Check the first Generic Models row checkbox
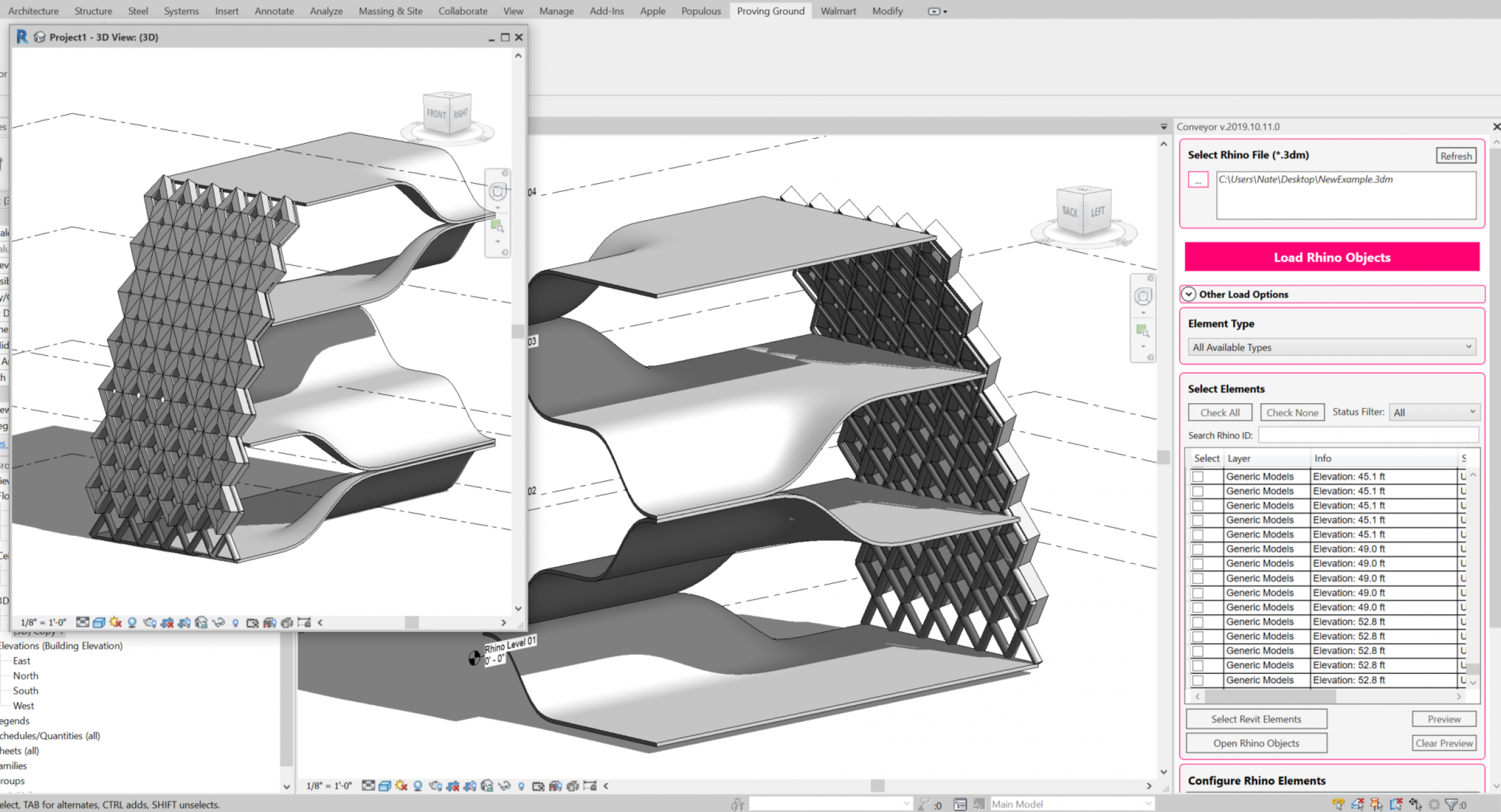Image resolution: width=1501 pixels, height=812 pixels. point(1198,476)
